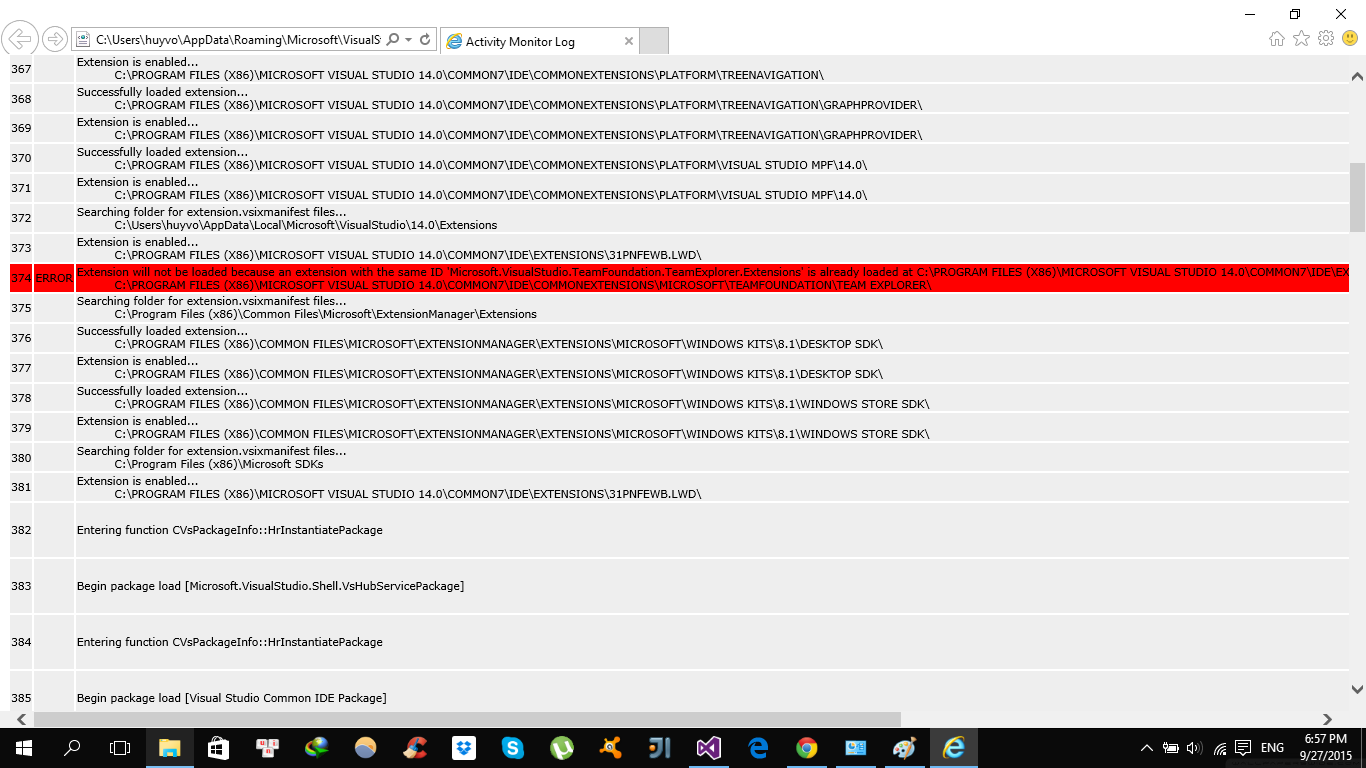
Task: Refresh the page with reload icon
Action: [x=425, y=40]
